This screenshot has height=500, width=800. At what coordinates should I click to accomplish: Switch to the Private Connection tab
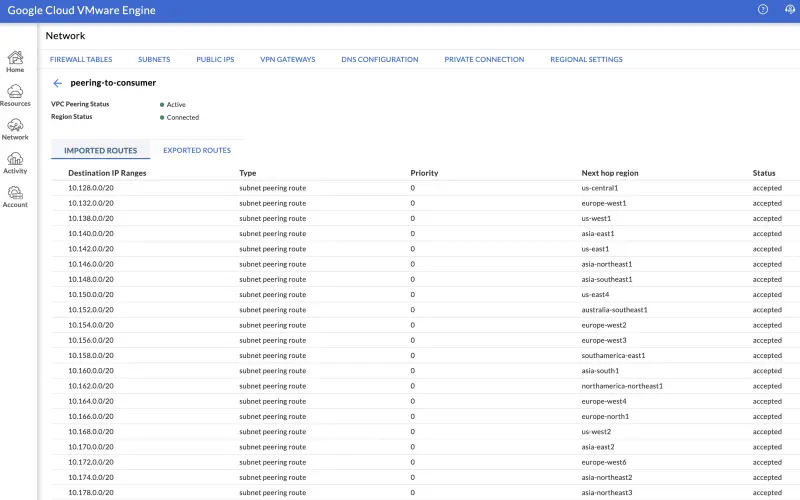coord(484,59)
